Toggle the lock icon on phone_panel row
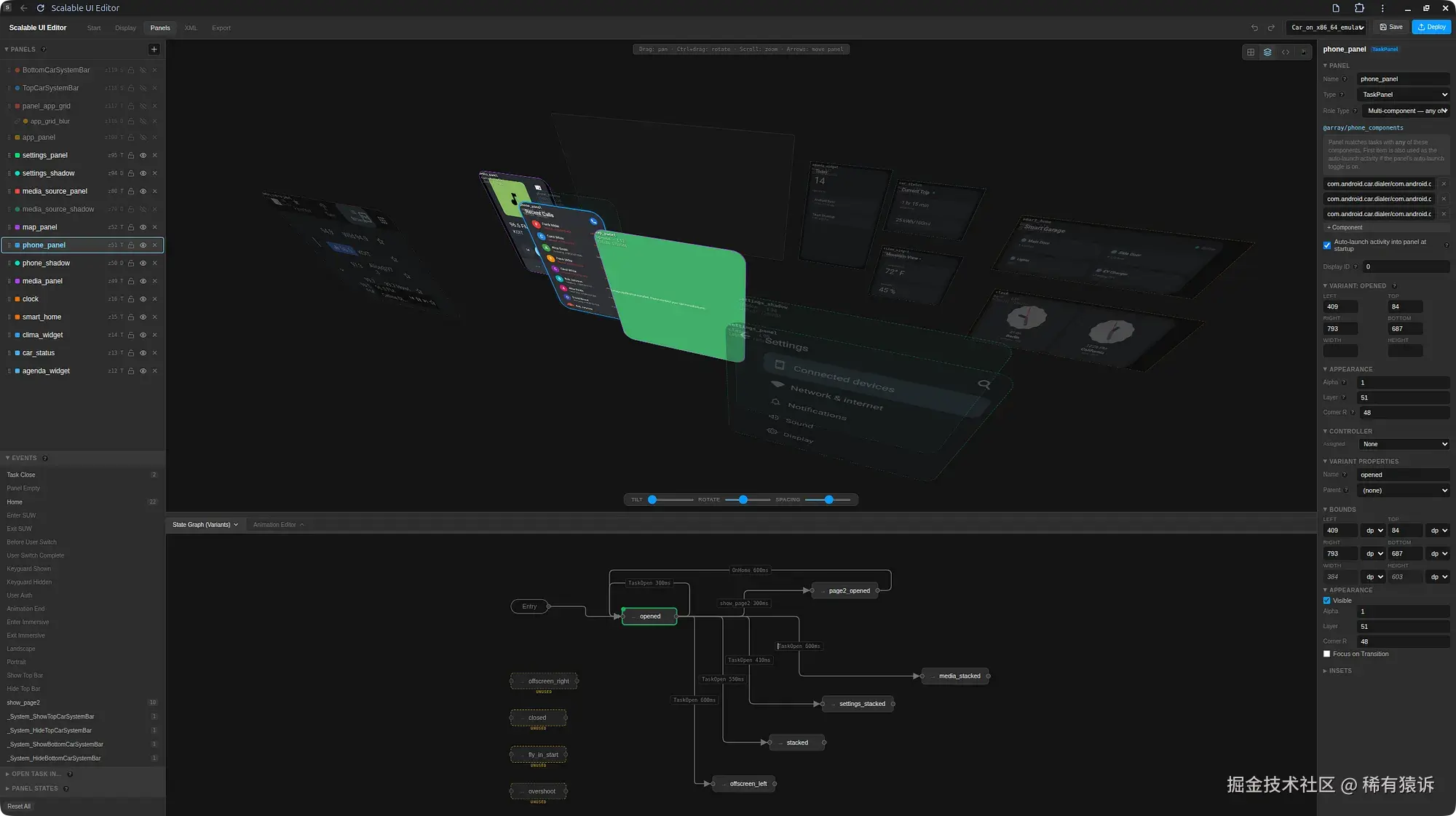This screenshot has height=816, width=1456. (x=131, y=245)
